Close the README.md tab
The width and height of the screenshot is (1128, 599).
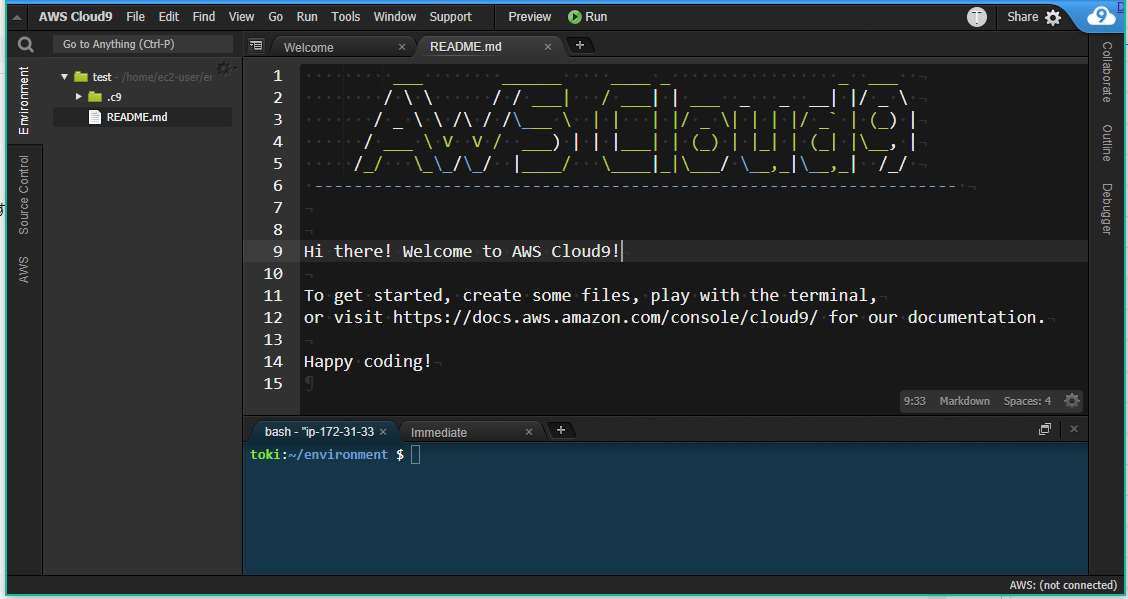tap(548, 47)
